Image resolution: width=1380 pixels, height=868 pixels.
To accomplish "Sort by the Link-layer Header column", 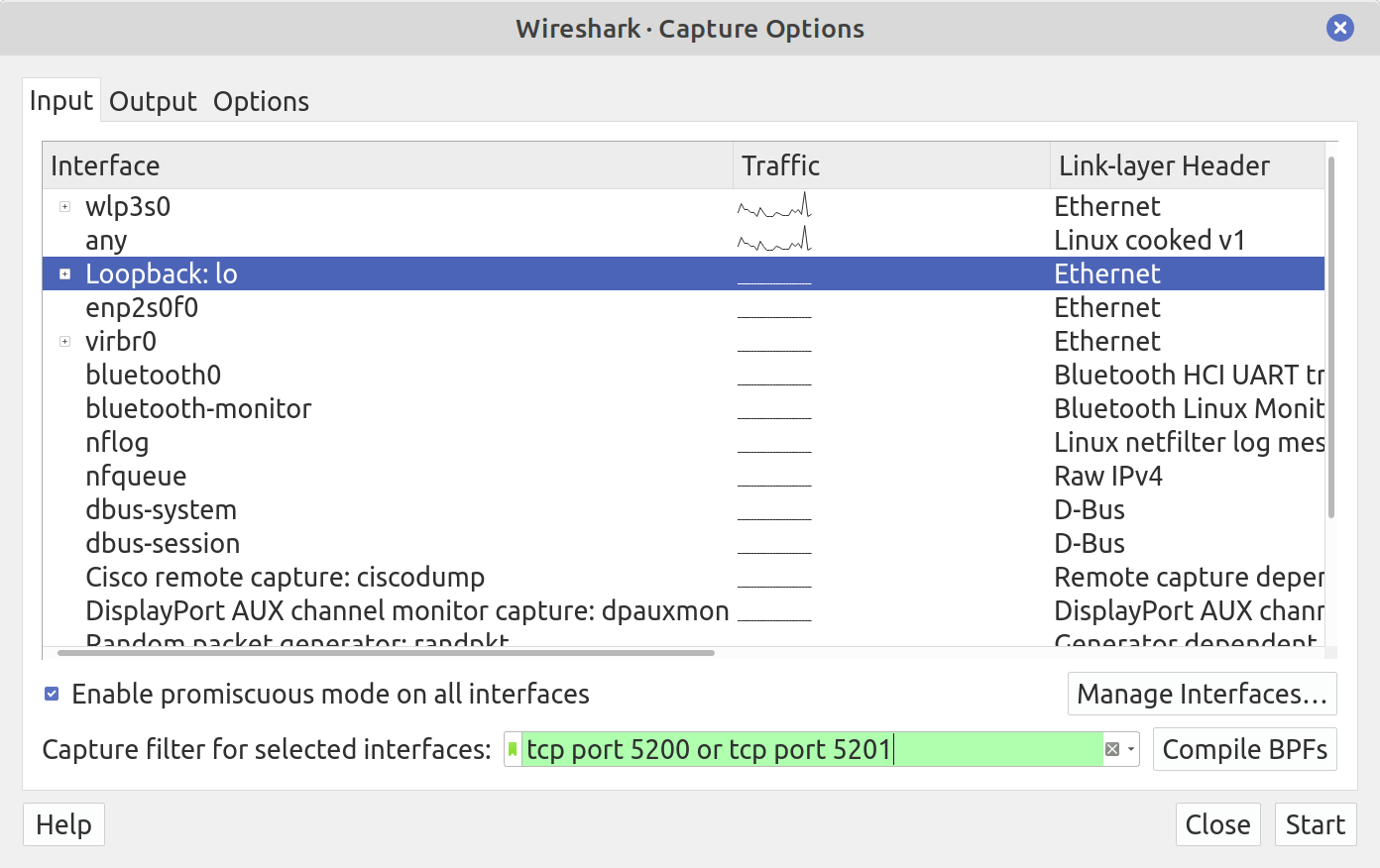I will point(1187,165).
